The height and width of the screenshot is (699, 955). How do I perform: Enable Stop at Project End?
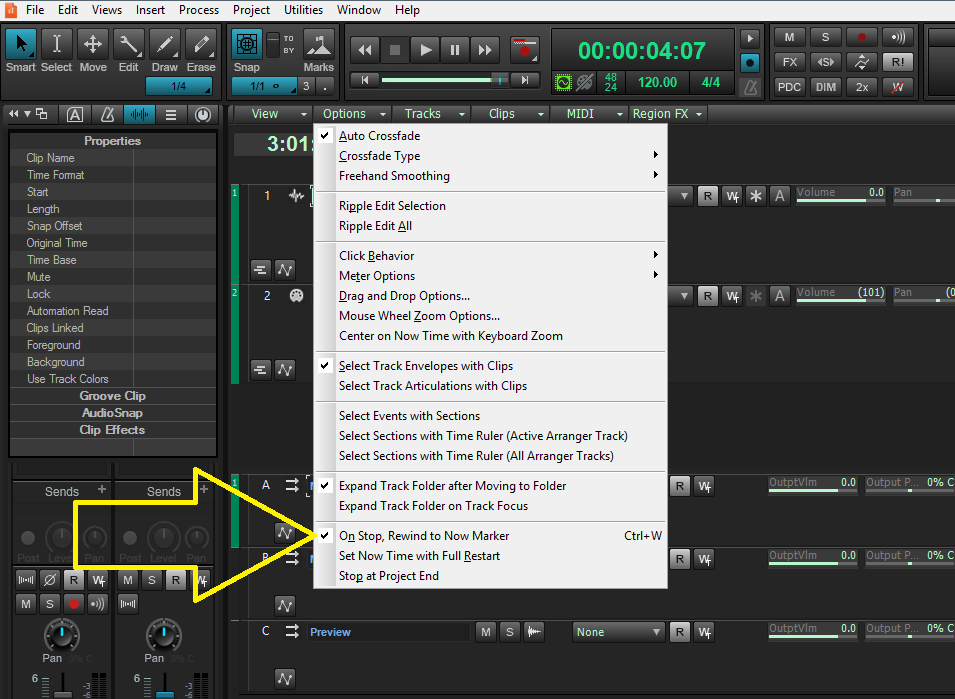(490, 576)
